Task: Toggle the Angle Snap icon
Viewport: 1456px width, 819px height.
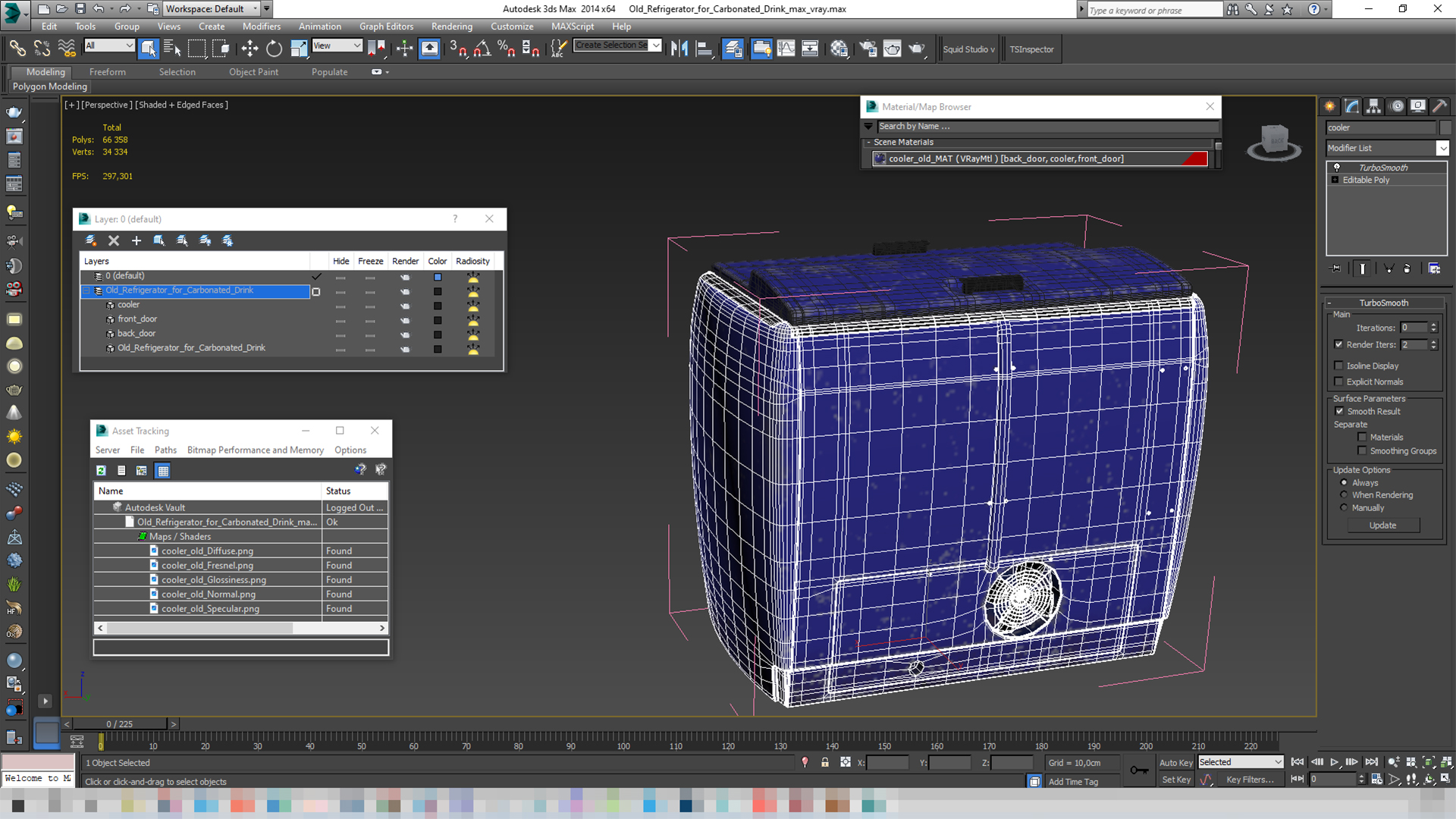Action: point(482,49)
